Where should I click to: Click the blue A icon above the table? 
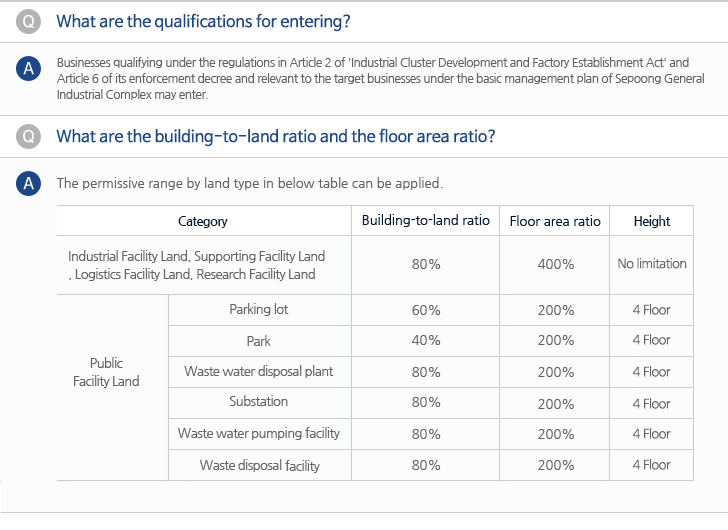(x=28, y=183)
